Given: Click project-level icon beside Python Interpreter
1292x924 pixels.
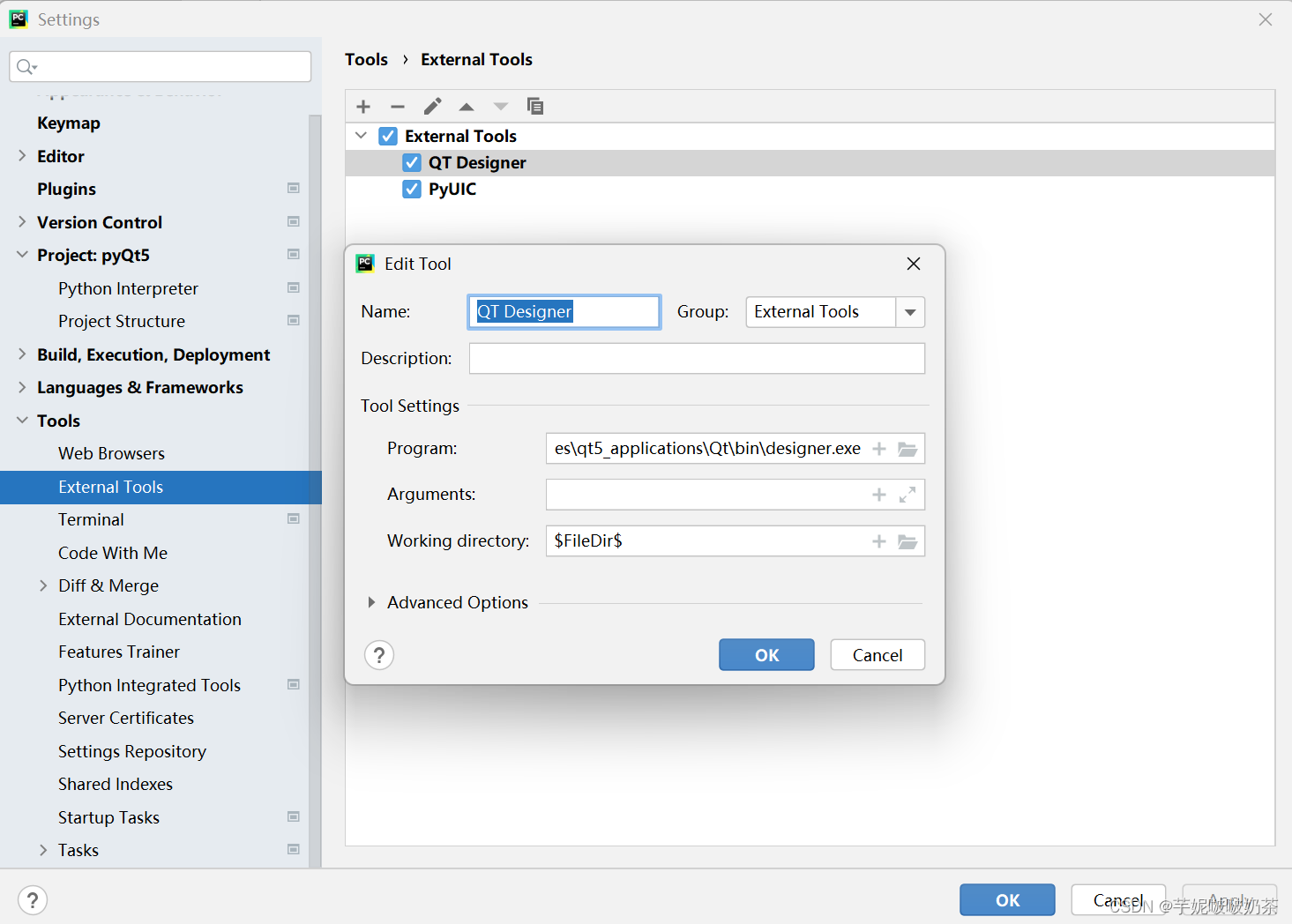Looking at the screenshot, I should tap(294, 287).
